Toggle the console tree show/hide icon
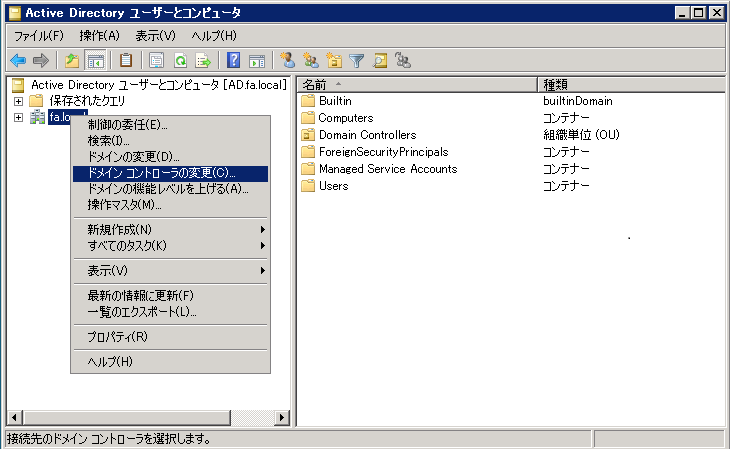Image resolution: width=730 pixels, height=449 pixels. point(96,60)
